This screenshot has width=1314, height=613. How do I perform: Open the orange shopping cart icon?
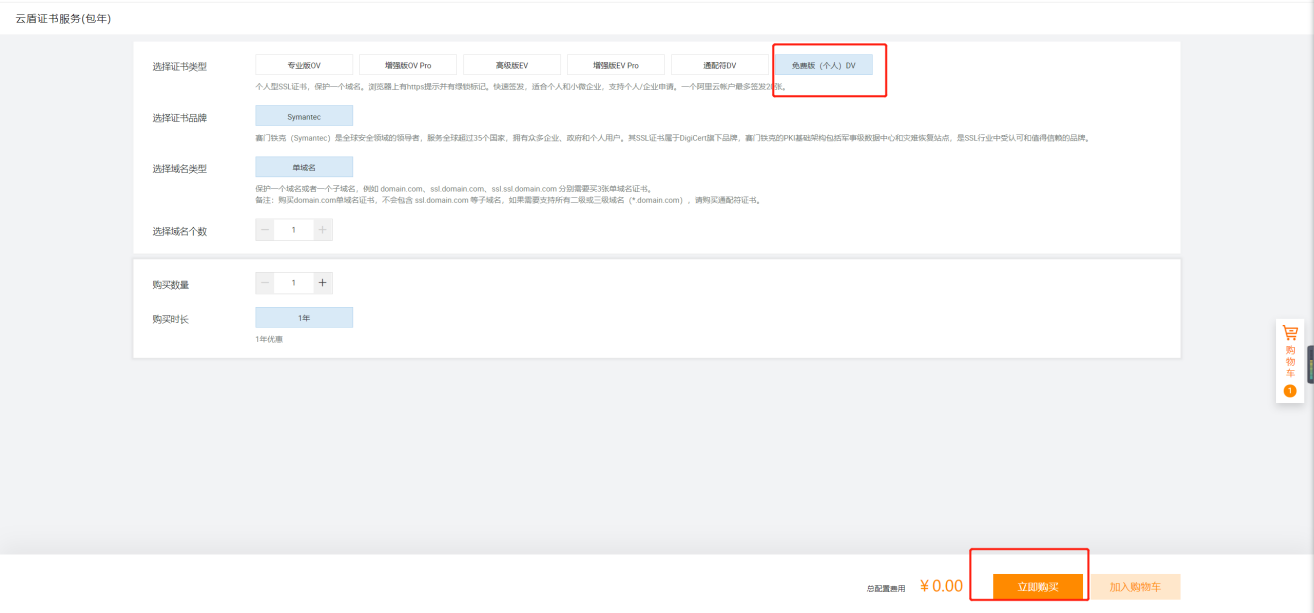(1290, 333)
